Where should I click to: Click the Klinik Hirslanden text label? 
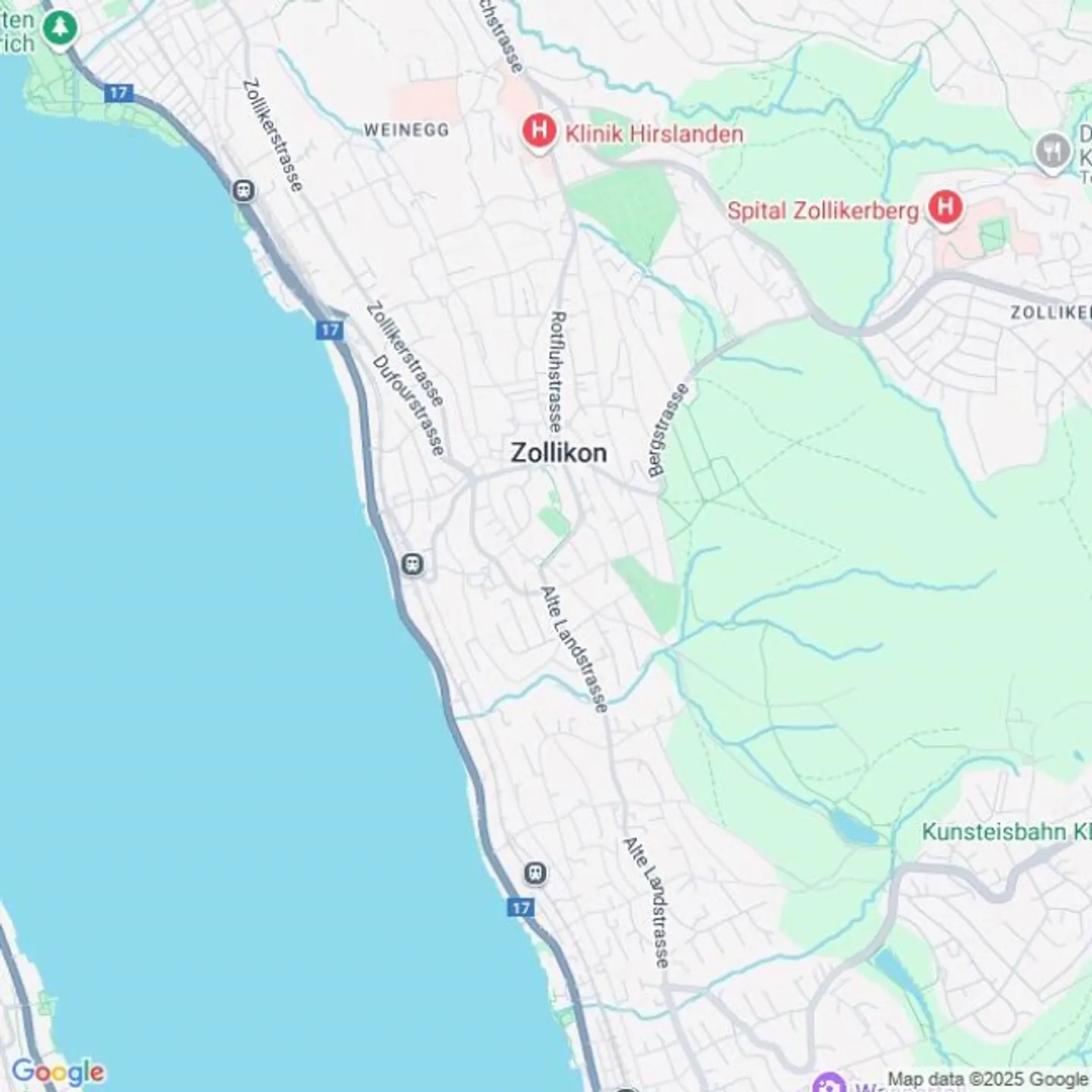[x=654, y=134]
